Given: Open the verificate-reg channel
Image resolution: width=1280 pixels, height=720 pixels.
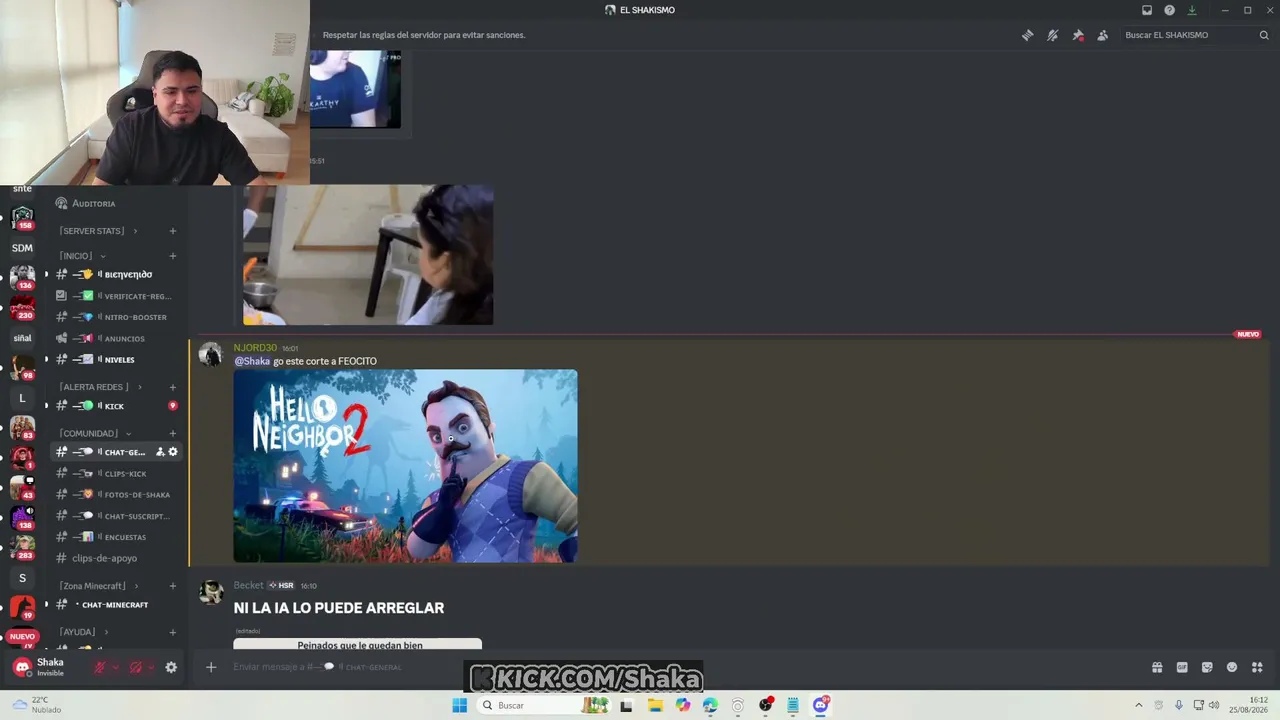Looking at the screenshot, I should click(117, 296).
